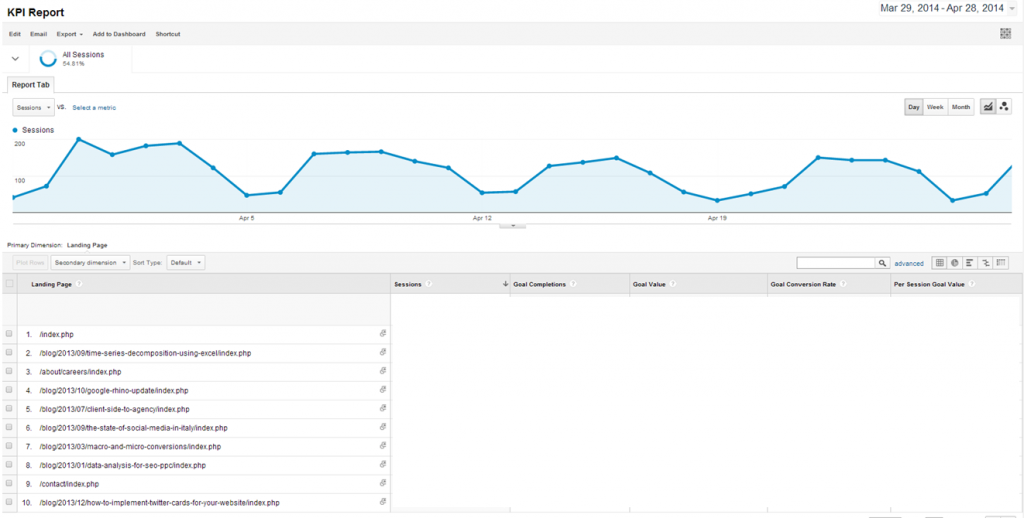Click Edit in the report toolbar
This screenshot has width=1024, height=518.
coord(15,34)
